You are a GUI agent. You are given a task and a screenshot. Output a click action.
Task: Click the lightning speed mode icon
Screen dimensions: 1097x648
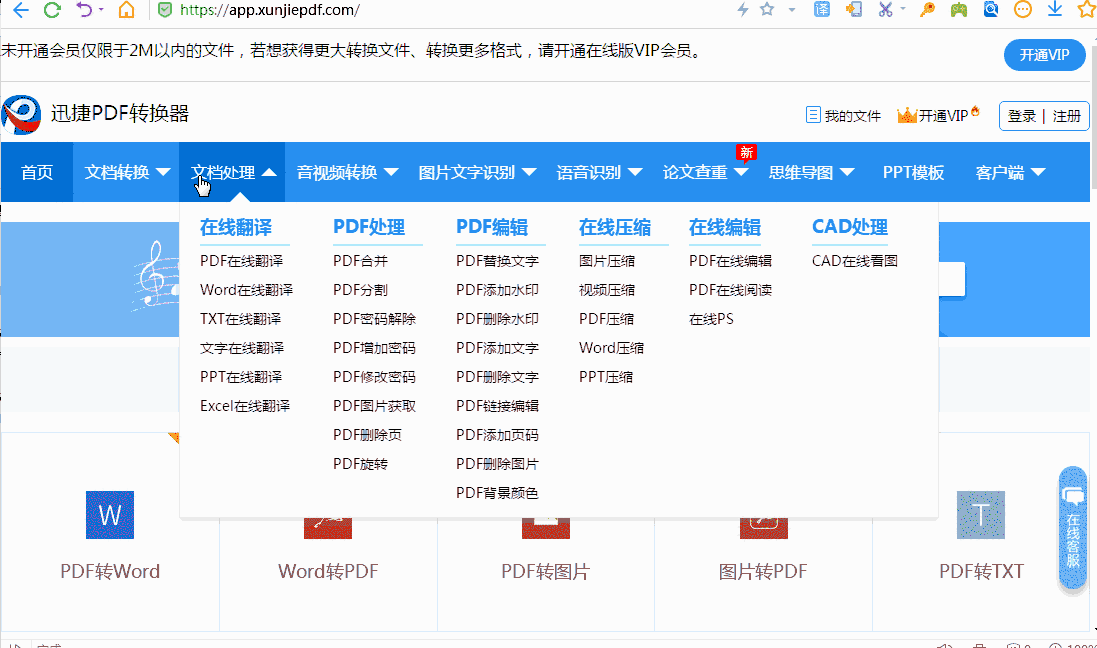pos(743,9)
